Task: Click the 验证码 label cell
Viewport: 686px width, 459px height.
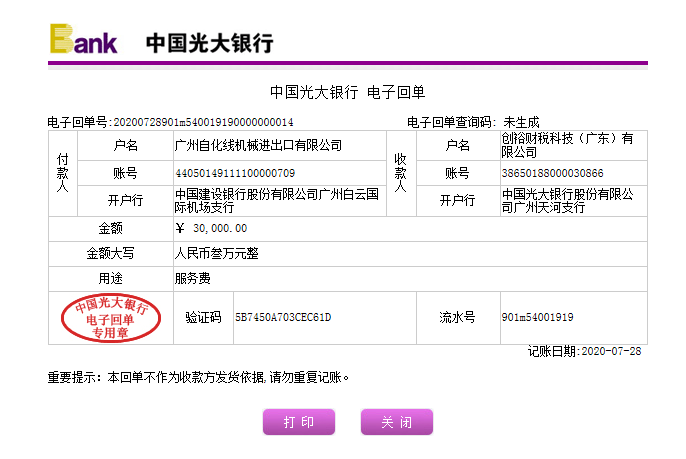Action: 203,317
